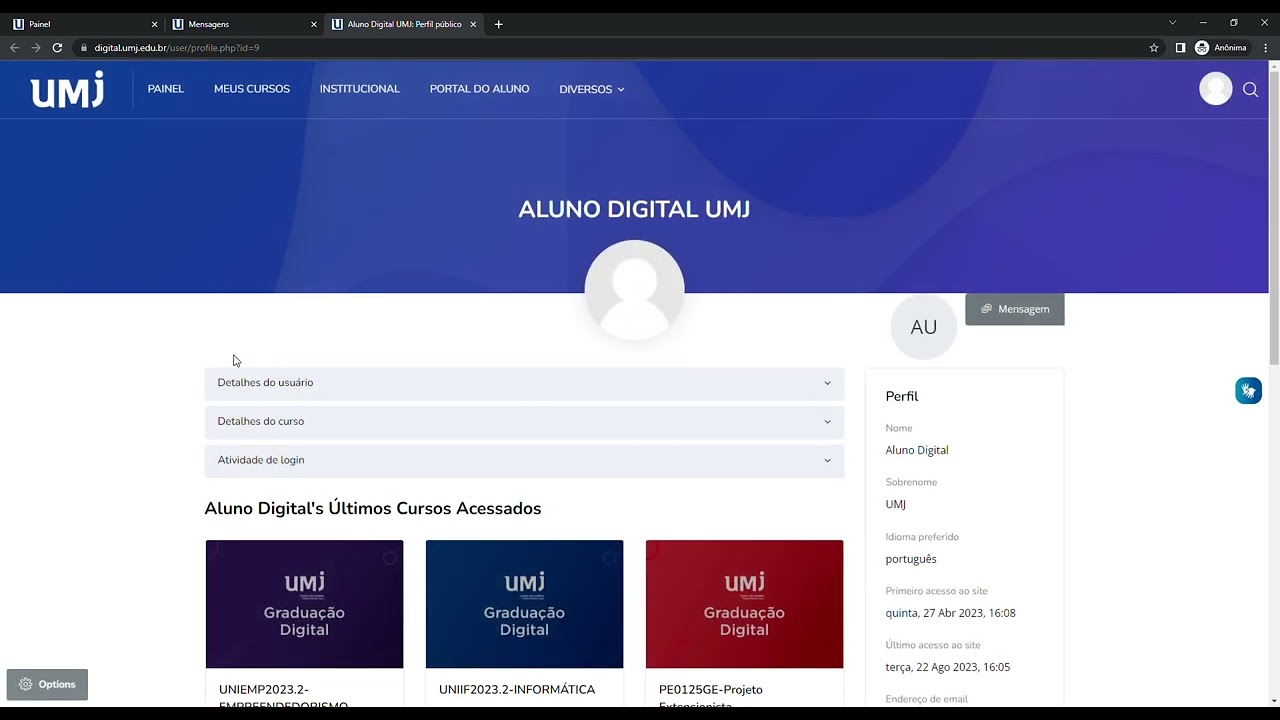This screenshot has width=1280, height=720.
Task: Open INSTITUCIONAL in the navigation menu
Action: click(x=360, y=89)
